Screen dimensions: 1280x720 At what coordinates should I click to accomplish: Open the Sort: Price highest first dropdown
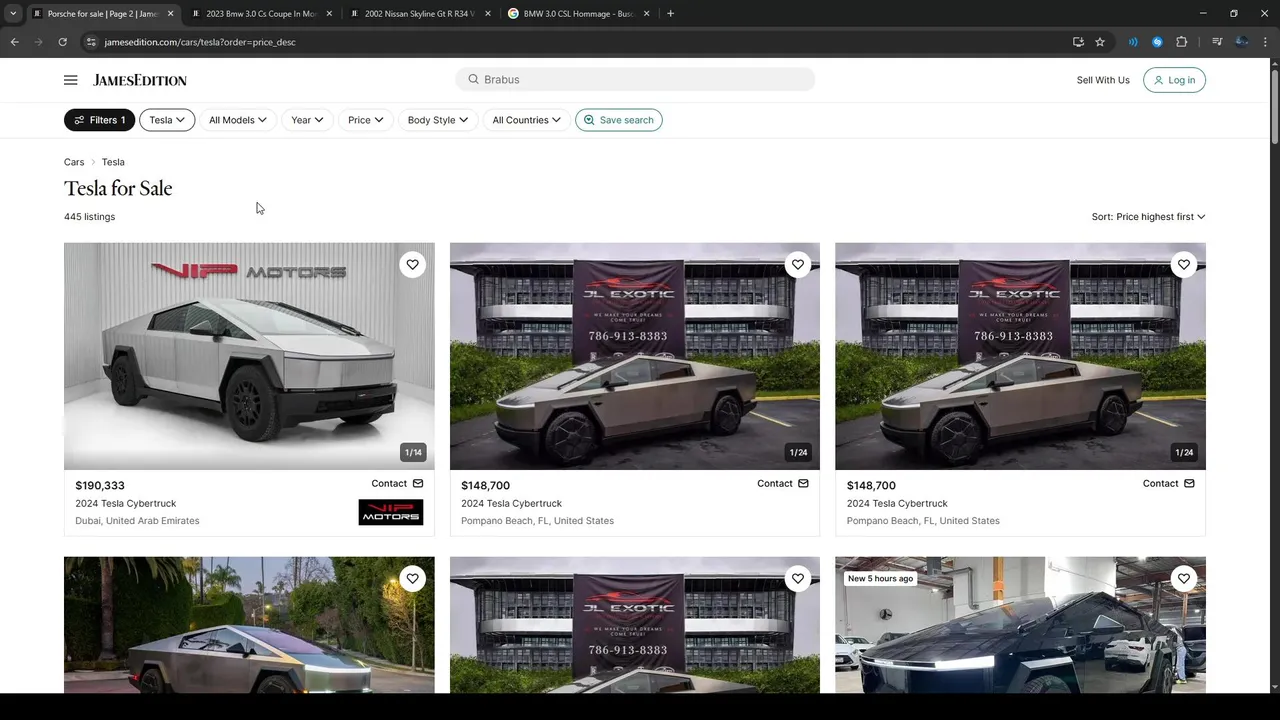(1148, 217)
